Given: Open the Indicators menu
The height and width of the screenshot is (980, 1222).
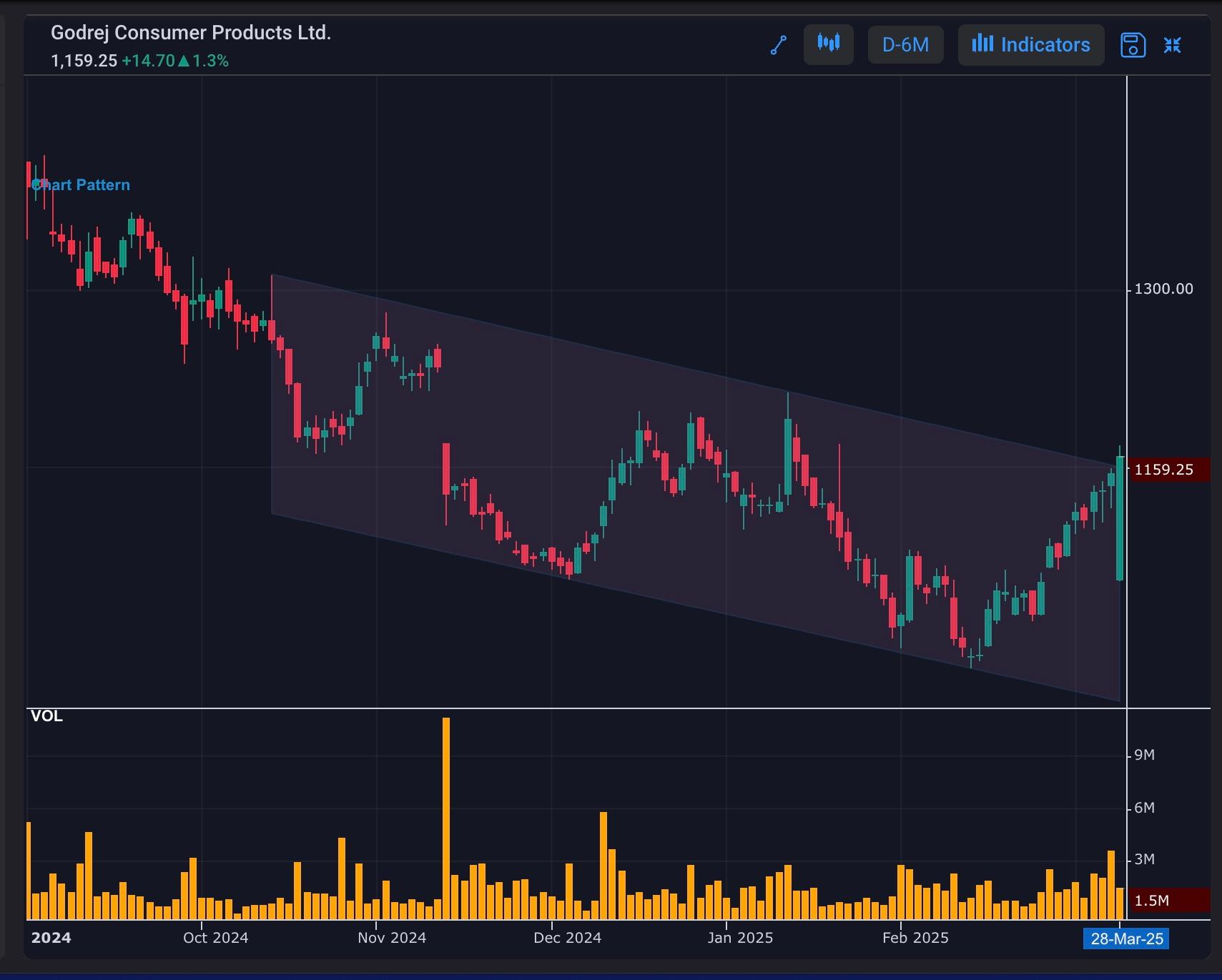Looking at the screenshot, I should 1031,44.
